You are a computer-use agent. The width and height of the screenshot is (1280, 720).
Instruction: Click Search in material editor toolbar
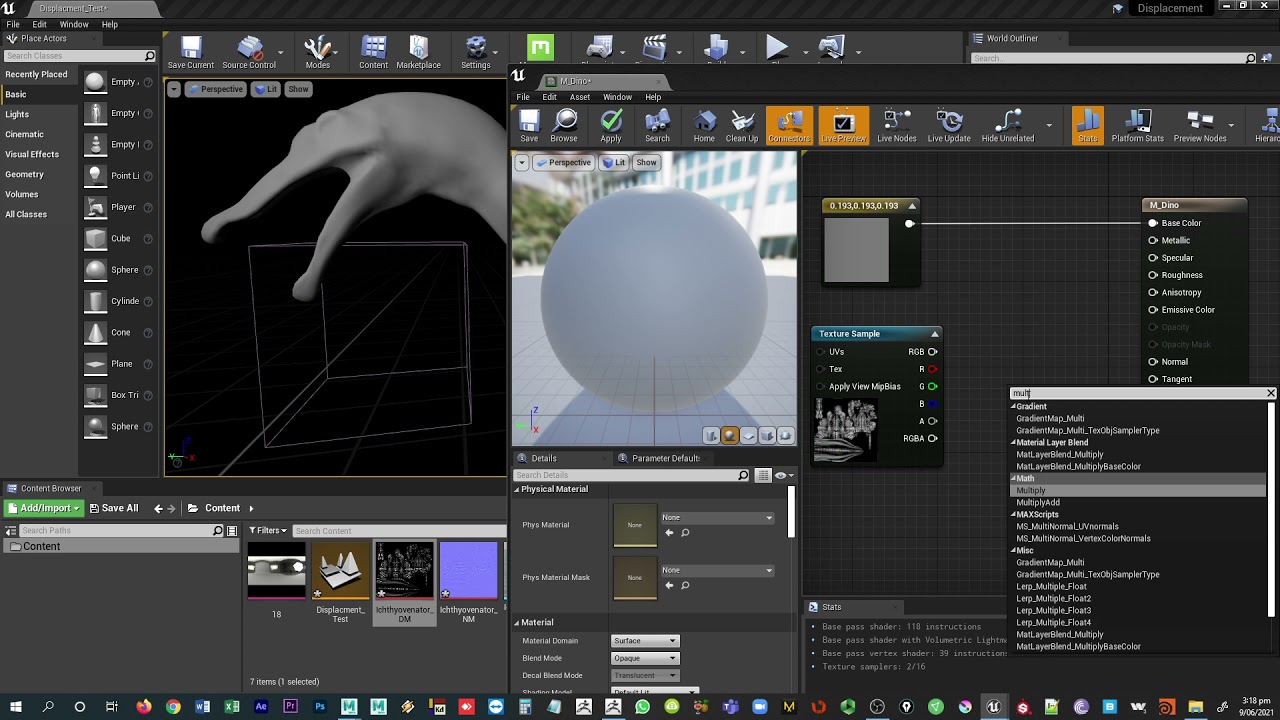pos(657,127)
